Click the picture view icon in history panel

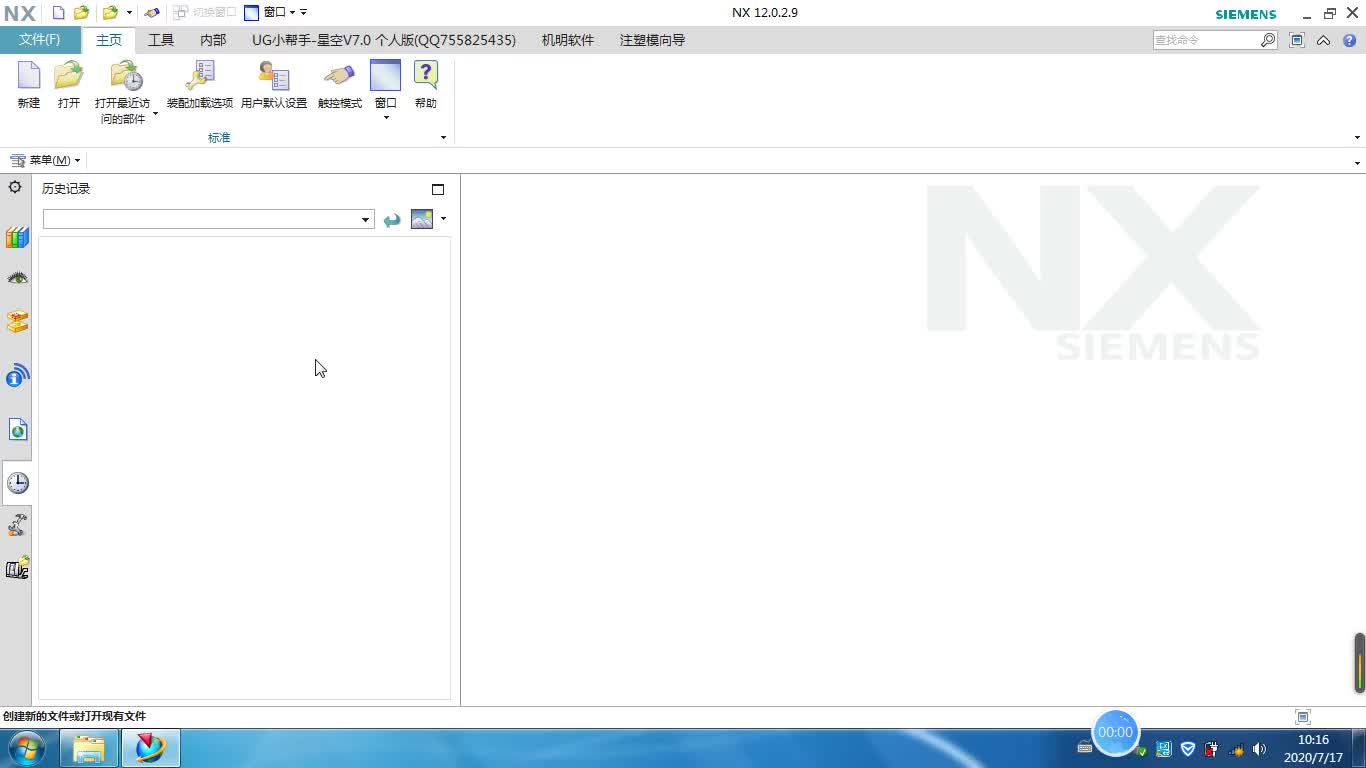tap(422, 219)
